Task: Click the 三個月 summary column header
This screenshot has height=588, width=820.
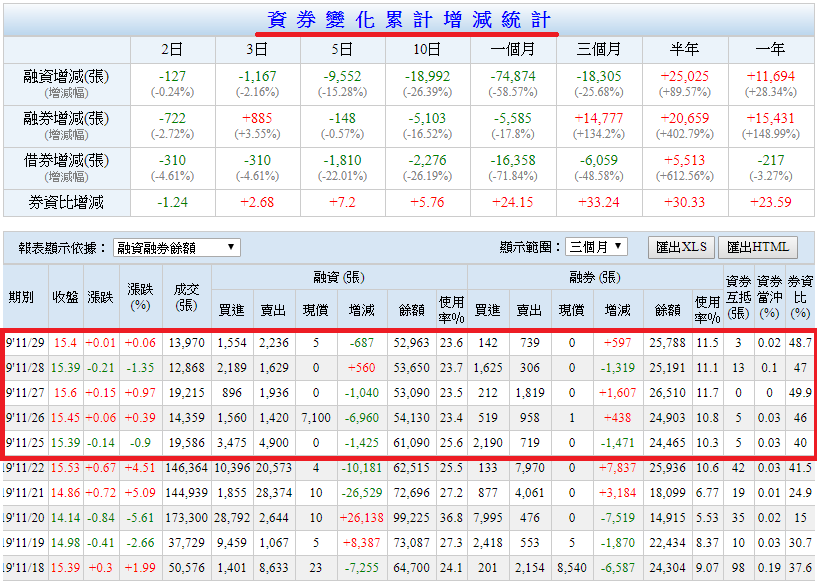Action: [599, 50]
